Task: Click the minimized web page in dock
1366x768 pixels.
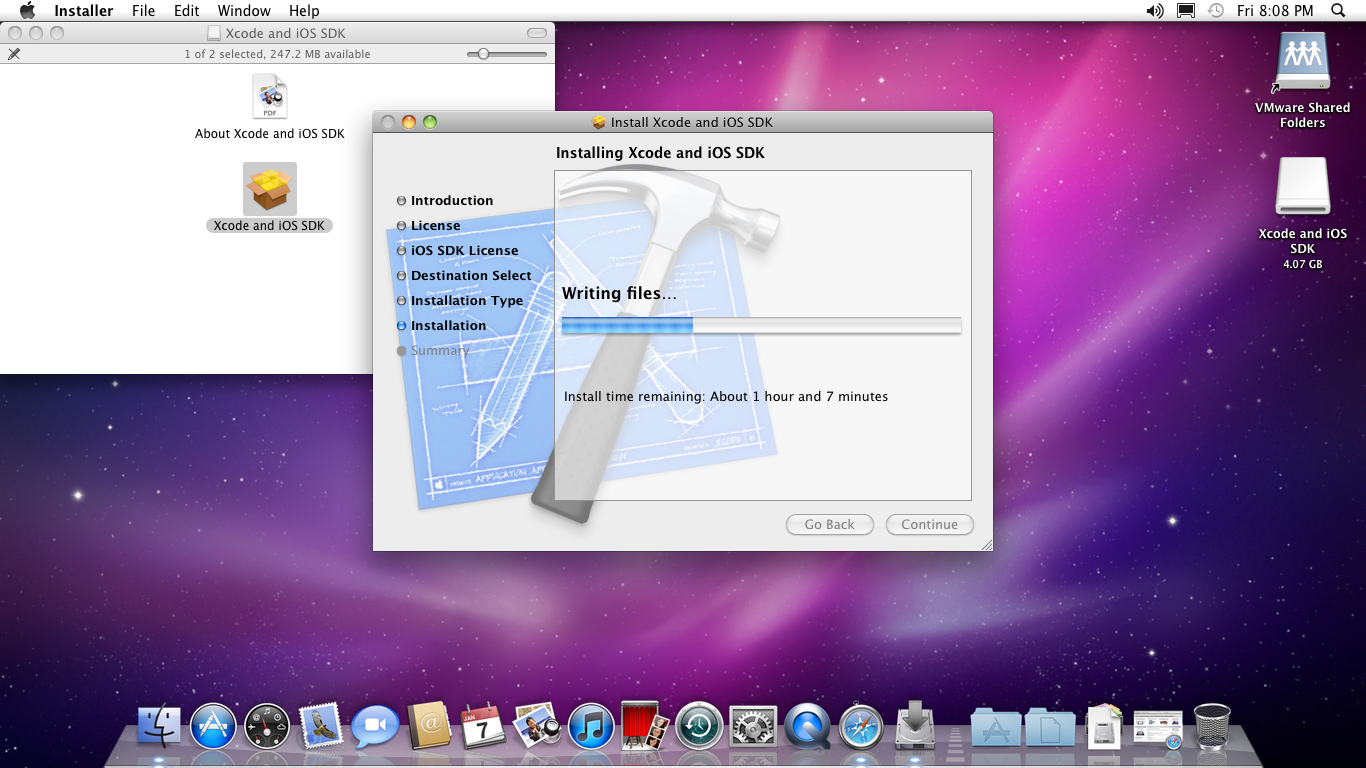Action: click(x=1158, y=728)
